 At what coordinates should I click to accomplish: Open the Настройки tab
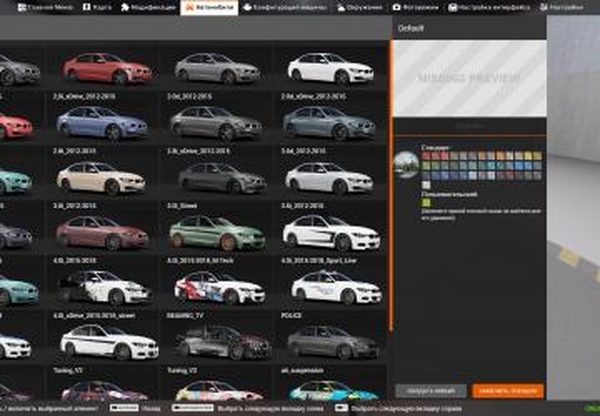coord(562,7)
